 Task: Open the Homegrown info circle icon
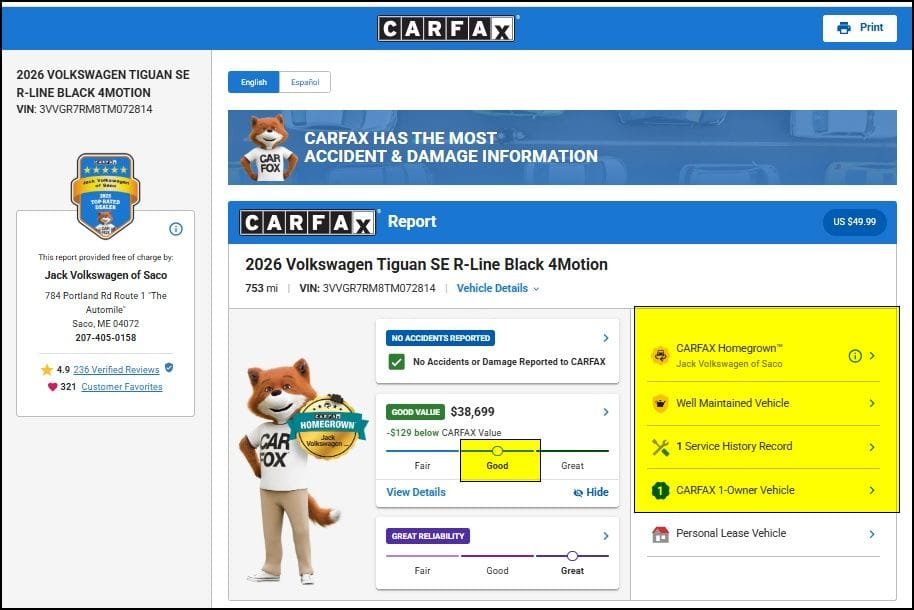pos(855,356)
